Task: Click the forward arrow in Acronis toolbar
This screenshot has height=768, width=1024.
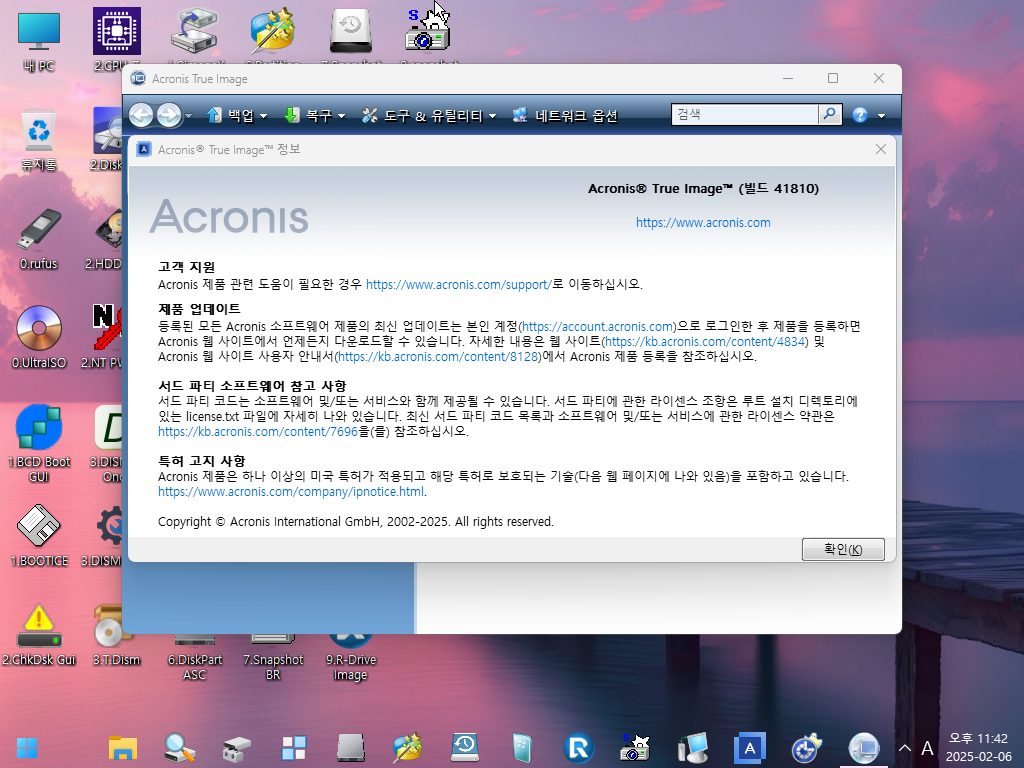Action: click(x=169, y=115)
